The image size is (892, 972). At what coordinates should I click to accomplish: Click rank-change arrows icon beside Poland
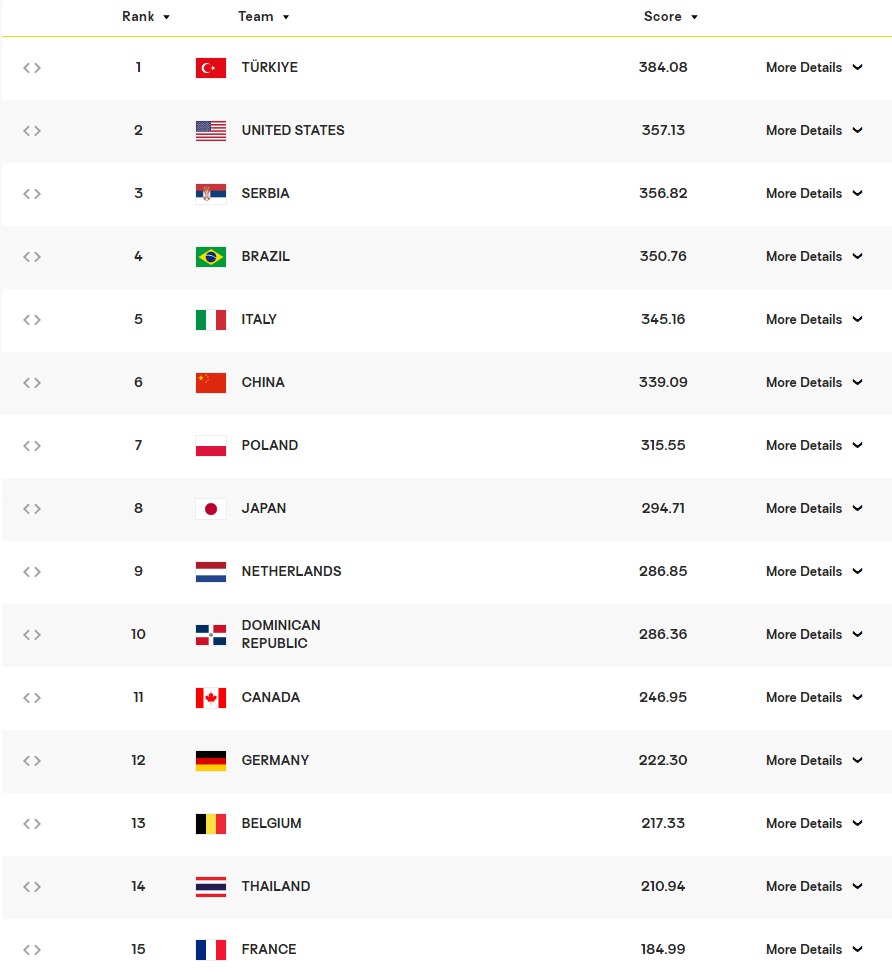click(32, 446)
